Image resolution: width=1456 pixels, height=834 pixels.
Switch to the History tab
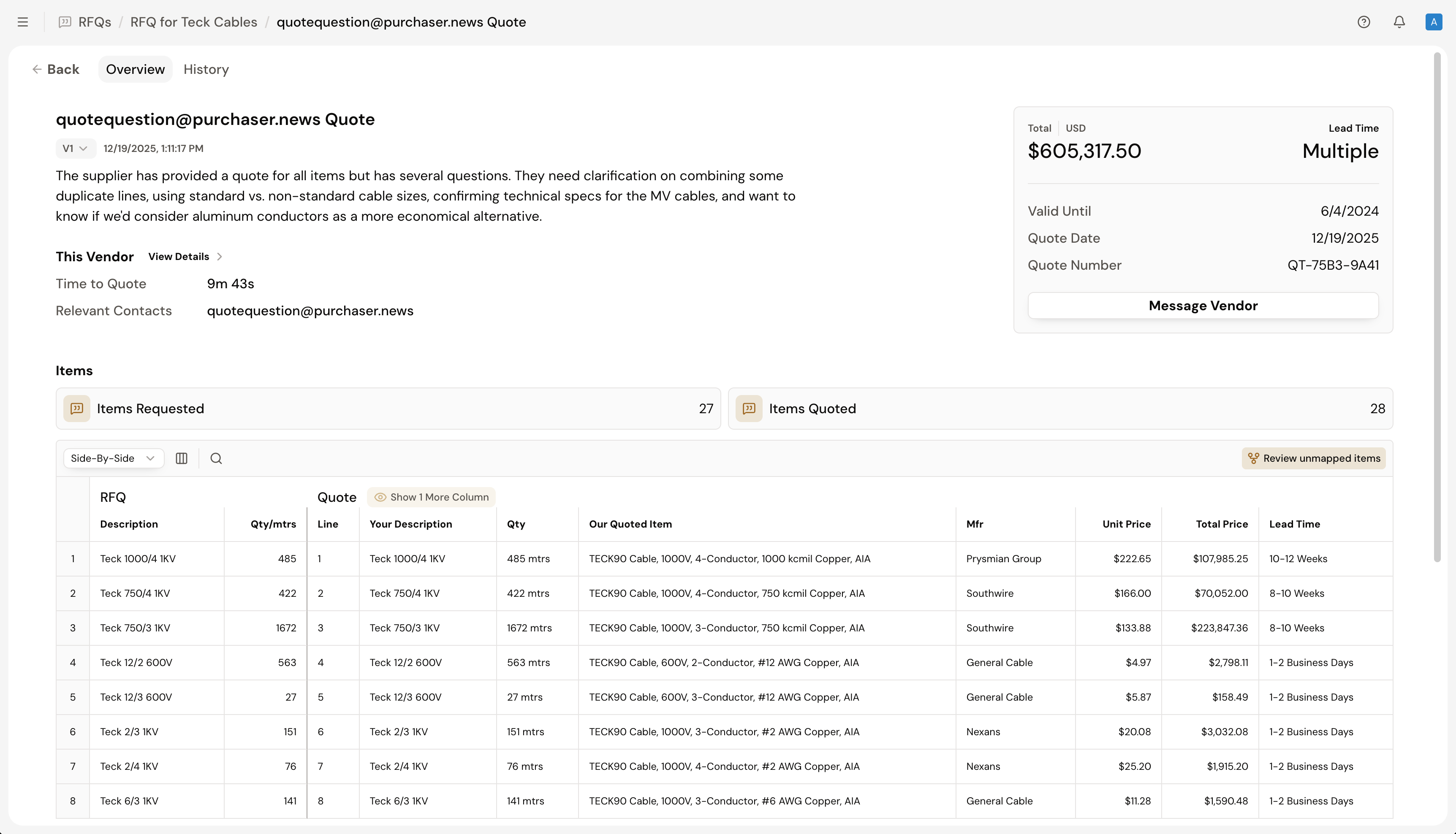point(206,69)
